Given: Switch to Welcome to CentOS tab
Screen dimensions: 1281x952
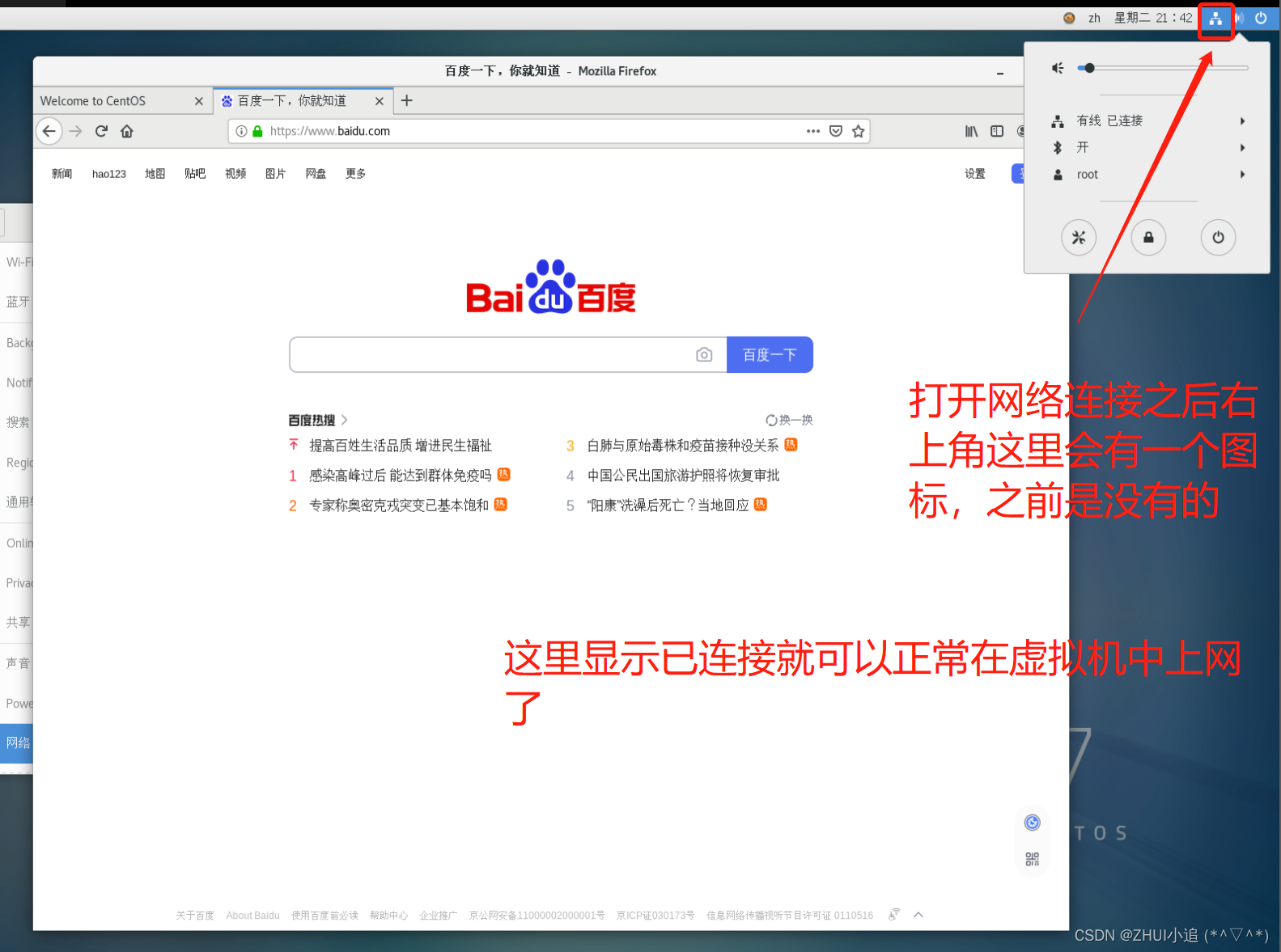Looking at the screenshot, I should (123, 101).
